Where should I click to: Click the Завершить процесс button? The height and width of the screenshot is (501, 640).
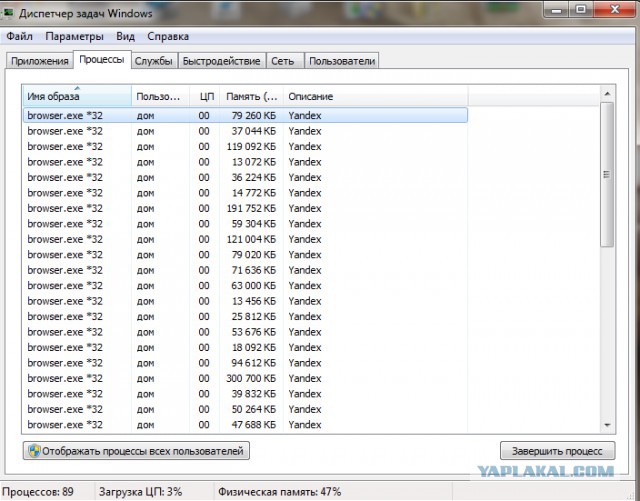coord(557,451)
